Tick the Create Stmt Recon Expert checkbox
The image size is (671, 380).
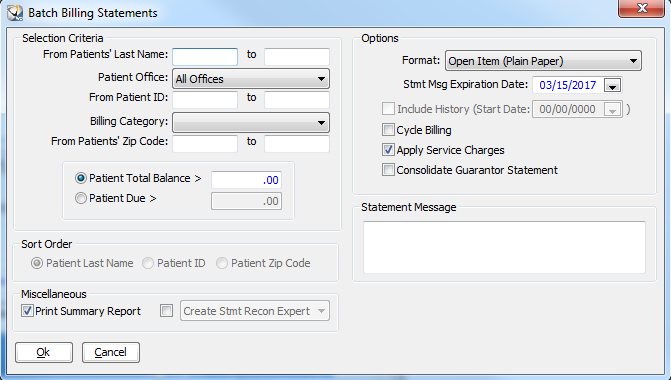pos(166,311)
